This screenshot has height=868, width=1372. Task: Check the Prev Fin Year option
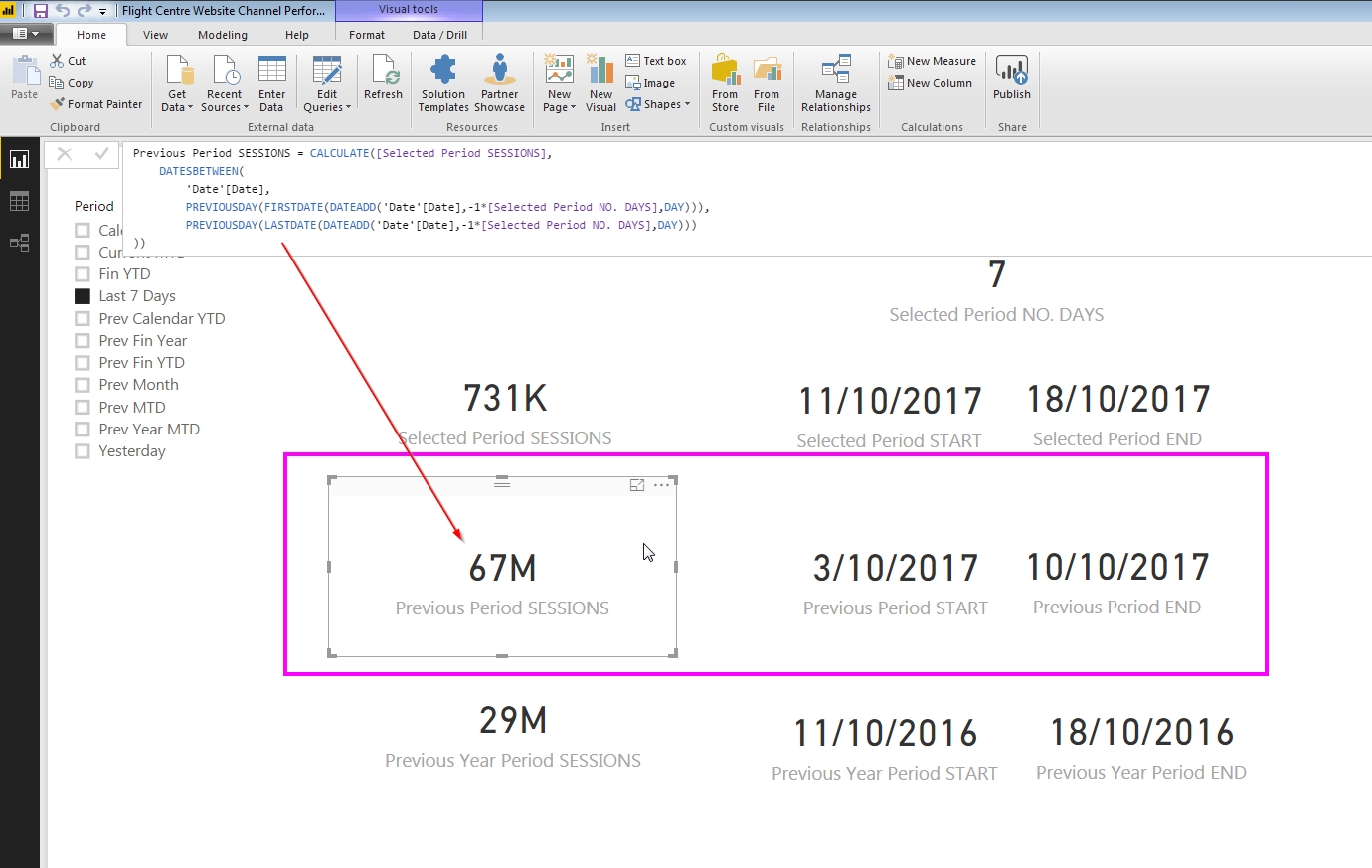click(x=83, y=341)
